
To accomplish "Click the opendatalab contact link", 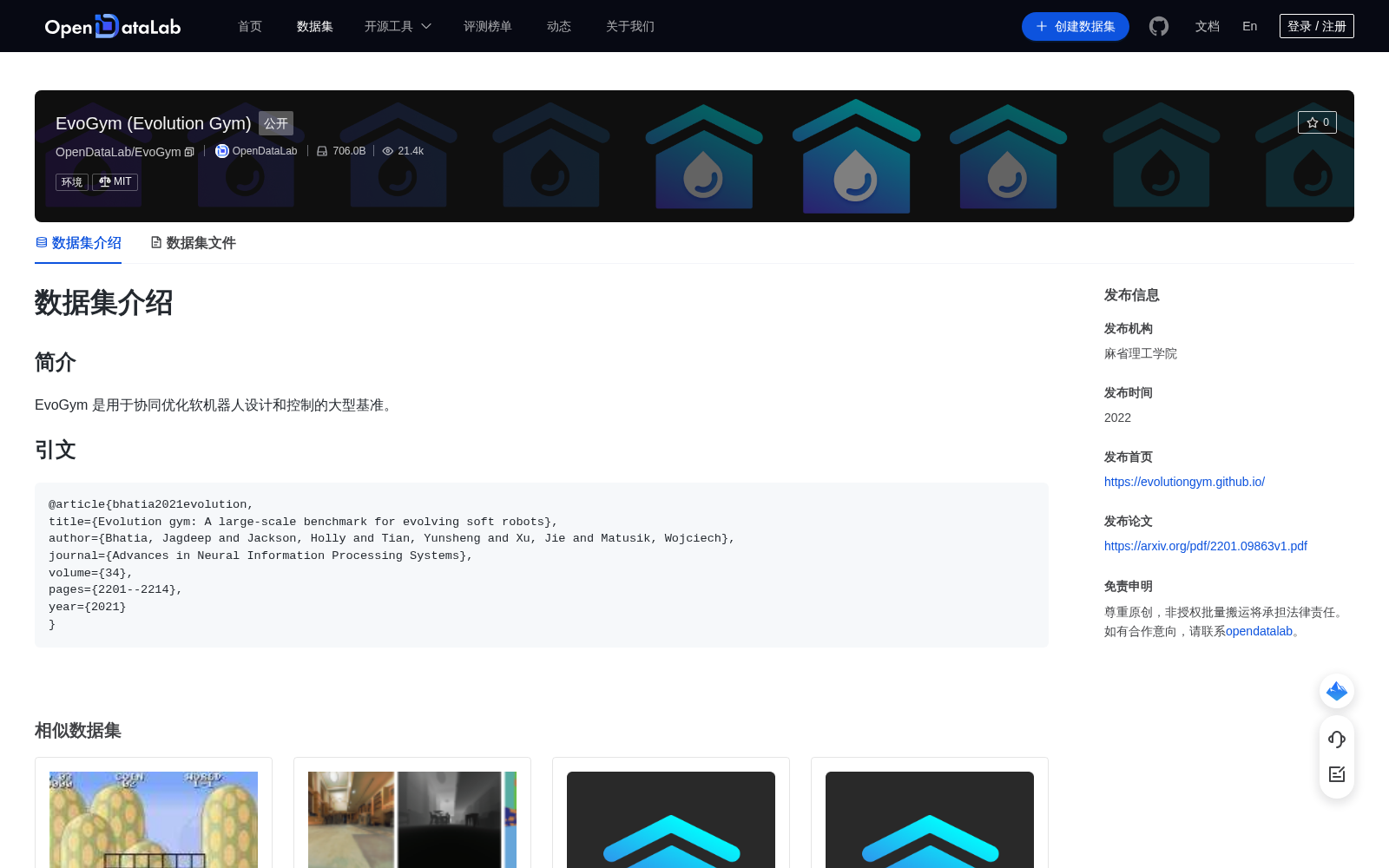I will tap(1259, 631).
